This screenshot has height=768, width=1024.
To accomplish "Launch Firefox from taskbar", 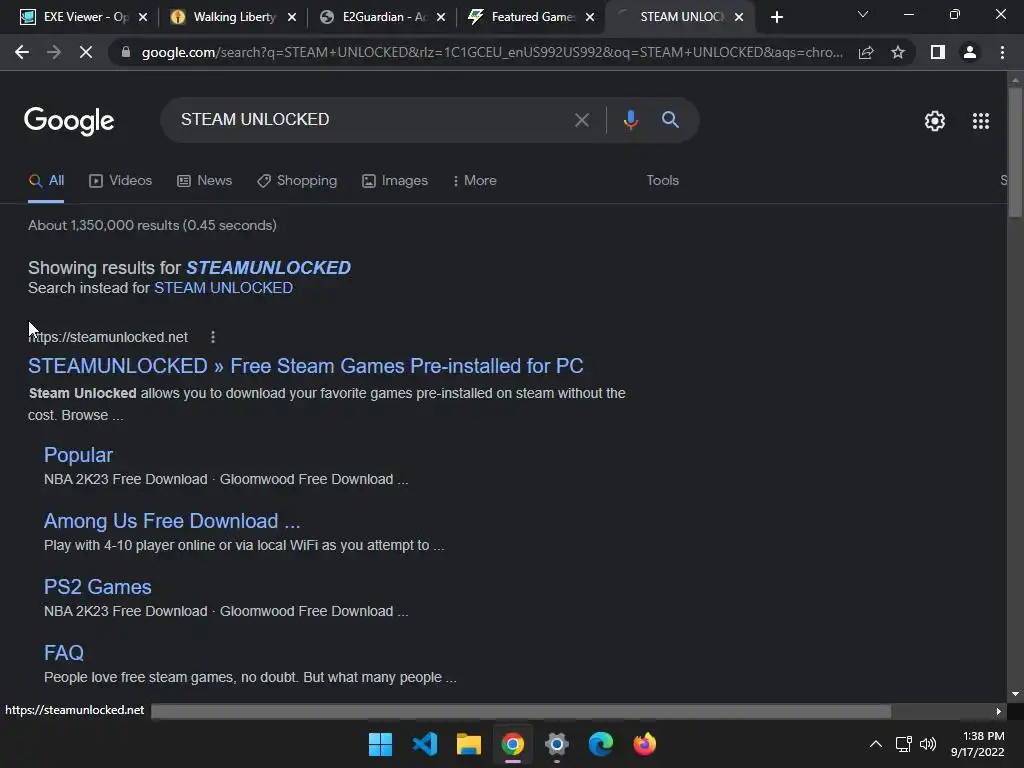I will pos(645,744).
